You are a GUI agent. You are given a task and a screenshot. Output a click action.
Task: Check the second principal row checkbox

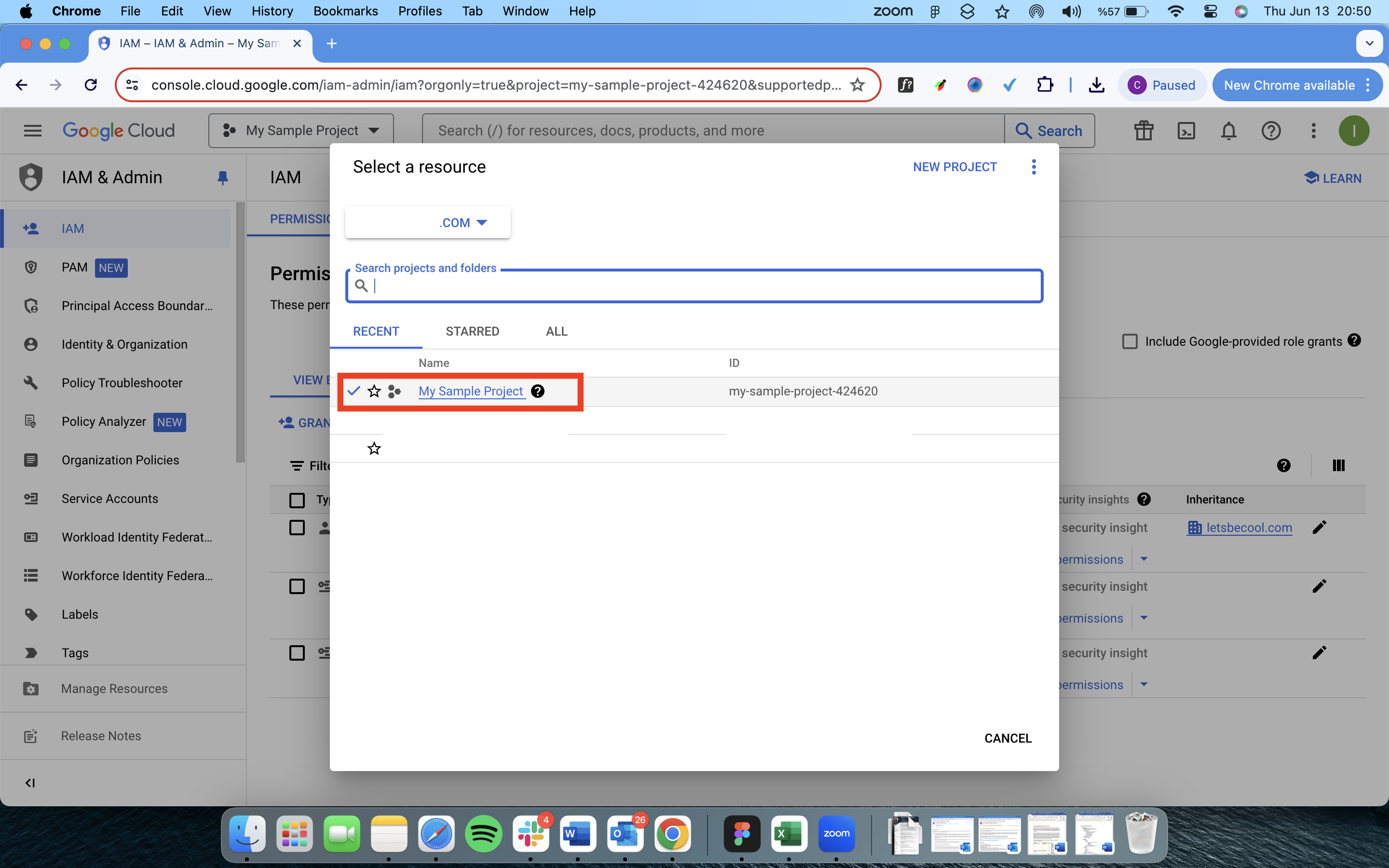click(297, 587)
